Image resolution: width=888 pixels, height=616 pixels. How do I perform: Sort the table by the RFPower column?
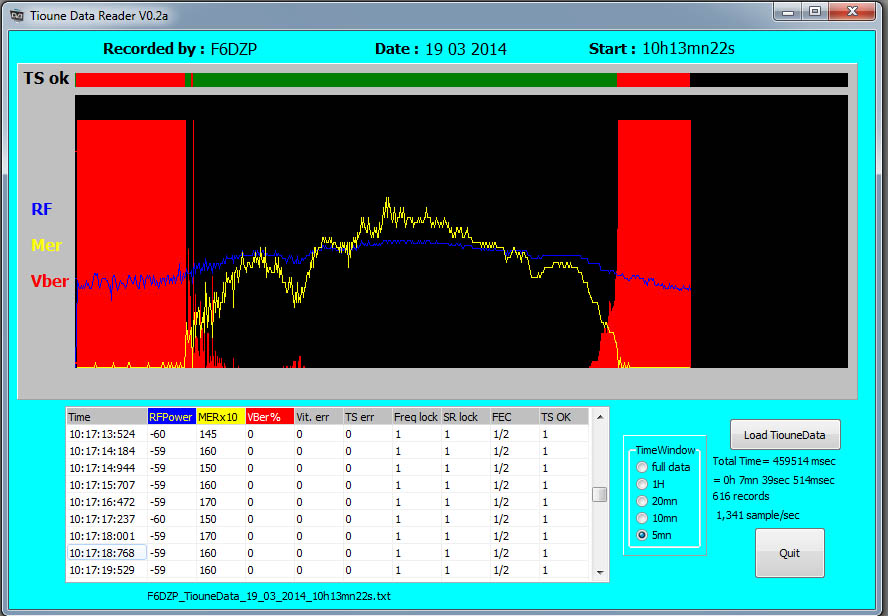pyautogui.click(x=170, y=416)
